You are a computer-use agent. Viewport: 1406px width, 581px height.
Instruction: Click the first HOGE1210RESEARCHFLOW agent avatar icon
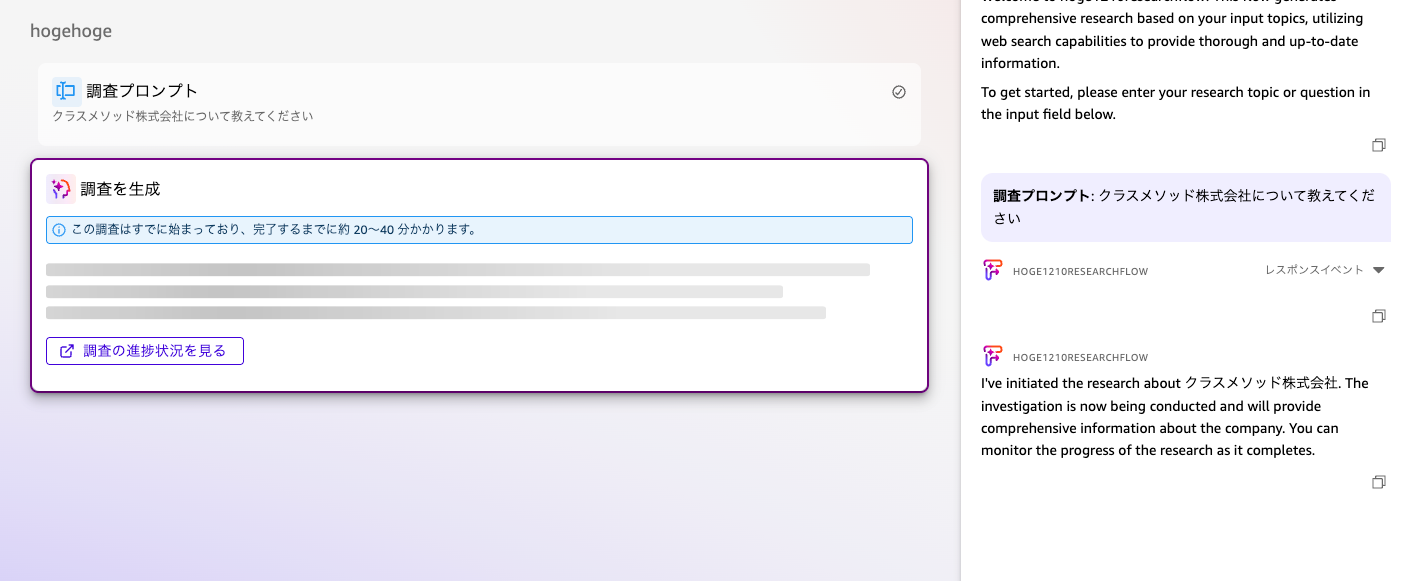click(992, 269)
